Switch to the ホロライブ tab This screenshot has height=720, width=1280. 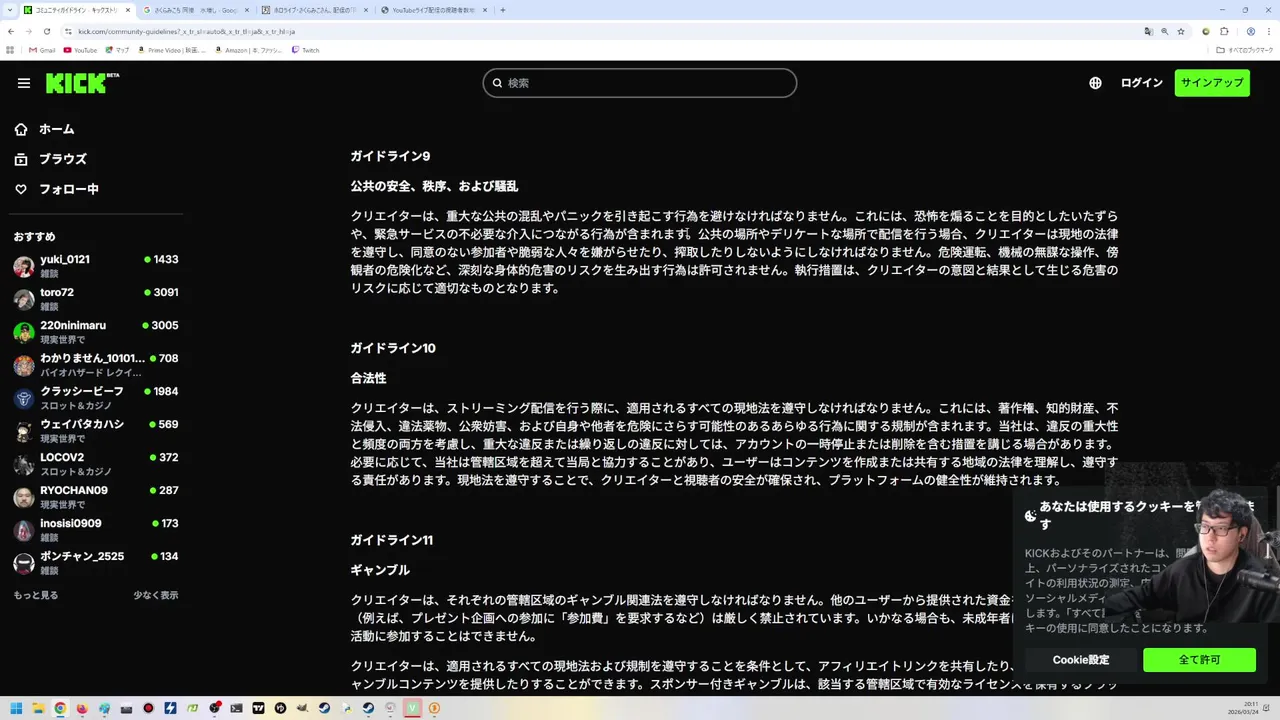pos(313,10)
